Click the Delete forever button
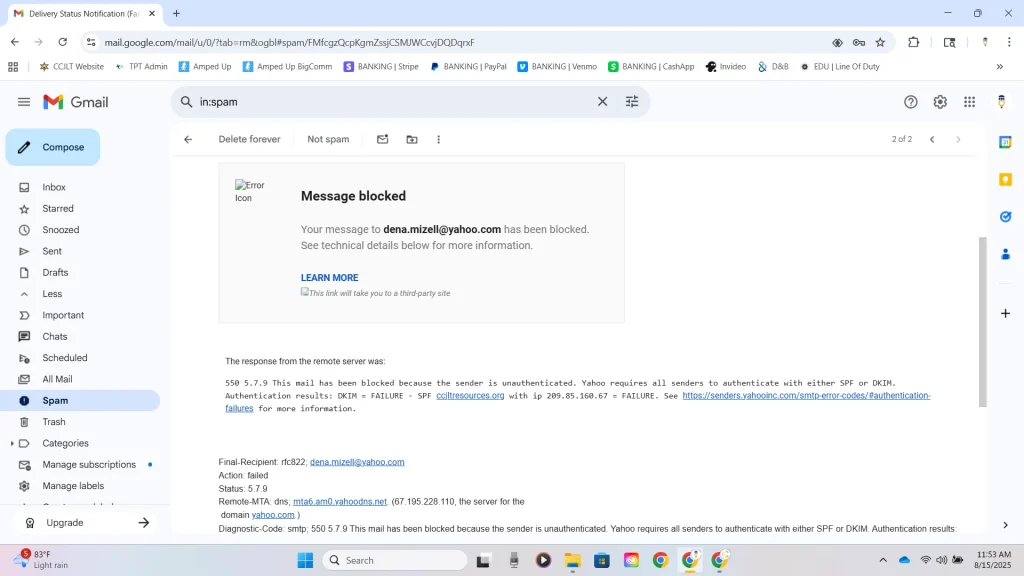 249,140
